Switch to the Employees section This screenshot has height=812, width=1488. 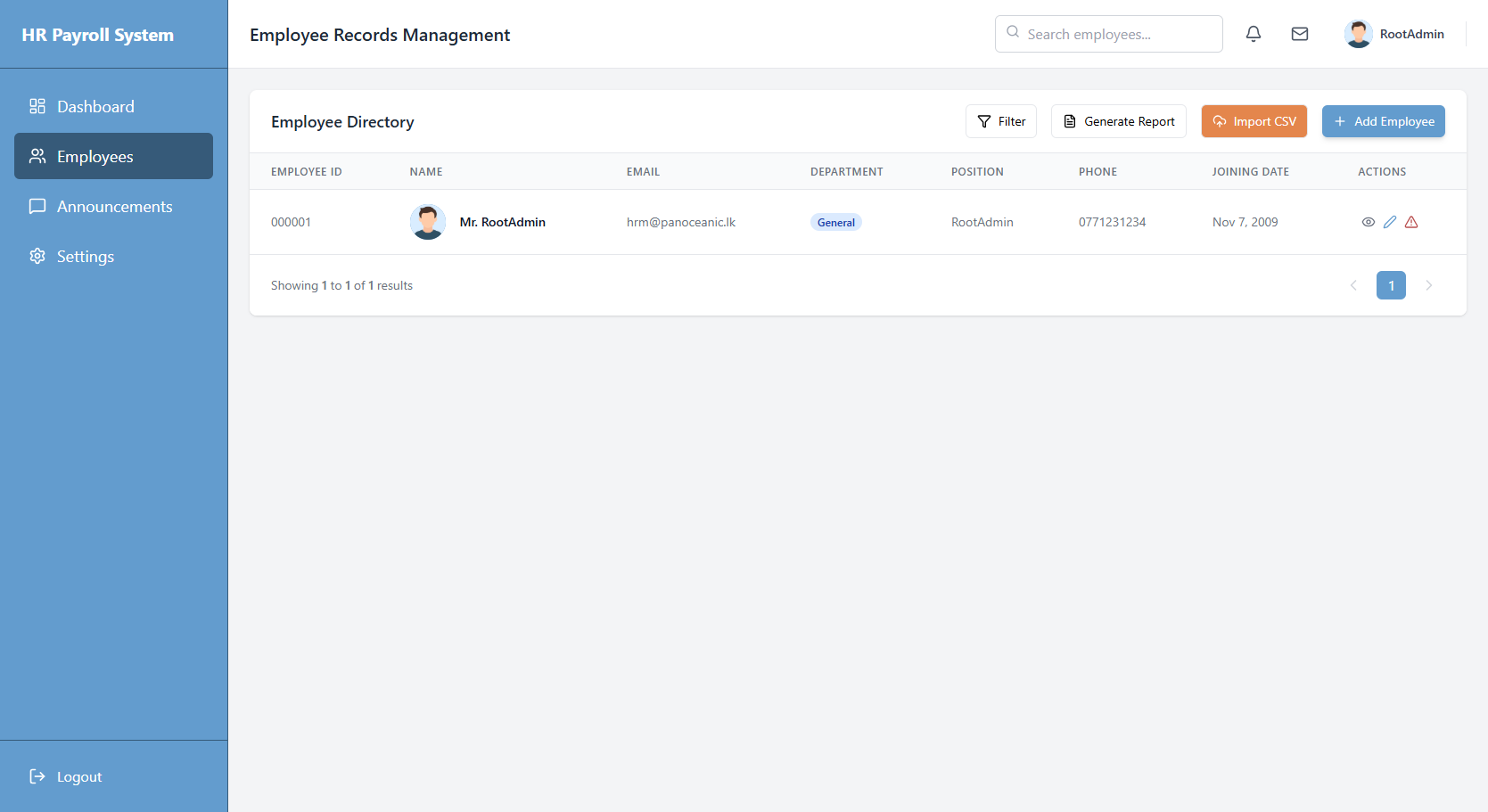click(x=95, y=156)
